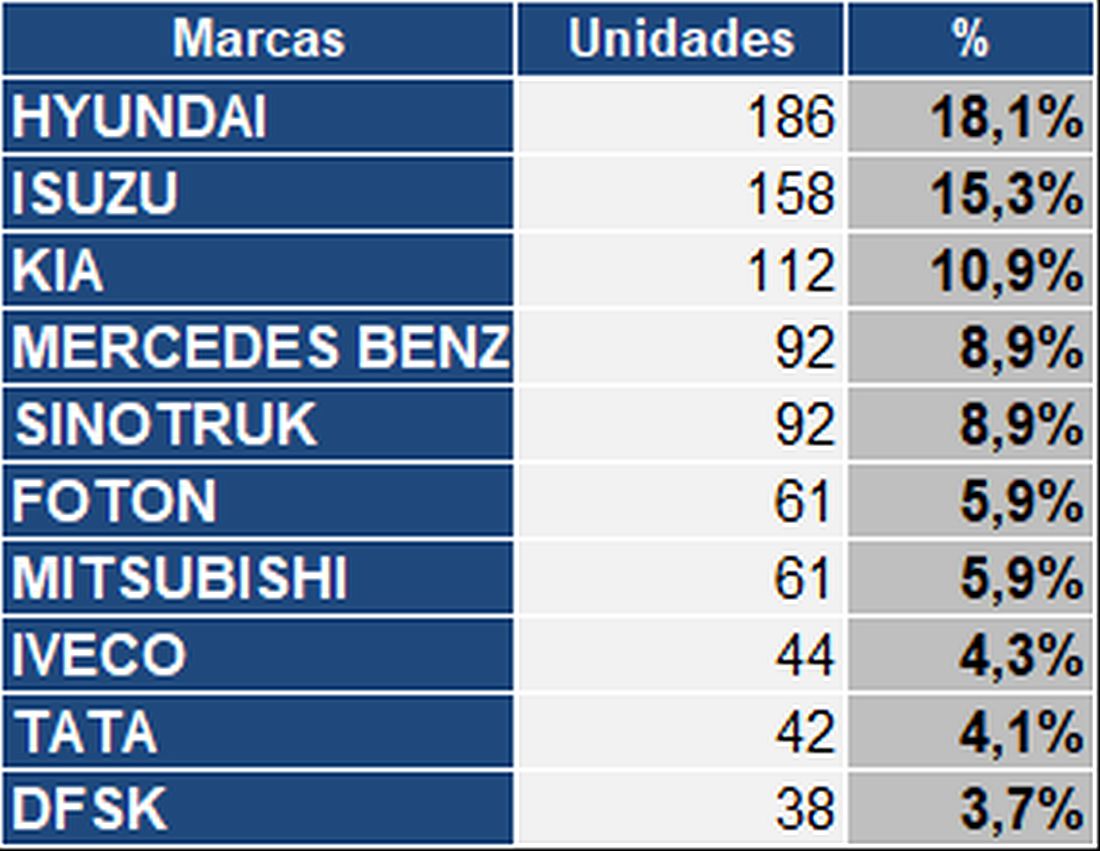
Task: Click the Unidades column header
Action: [681, 39]
